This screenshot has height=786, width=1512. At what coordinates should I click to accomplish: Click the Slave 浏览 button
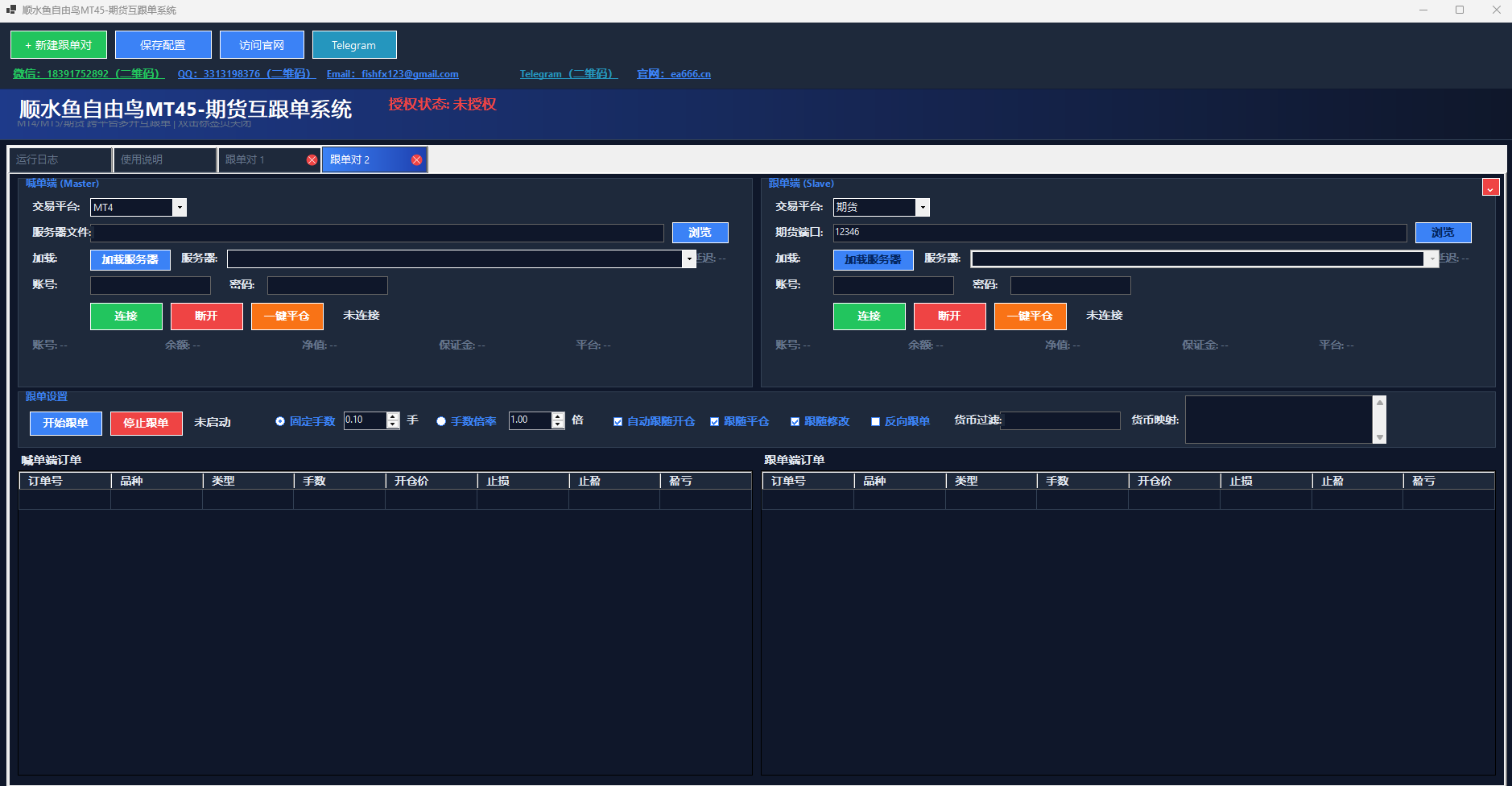pyautogui.click(x=1444, y=233)
